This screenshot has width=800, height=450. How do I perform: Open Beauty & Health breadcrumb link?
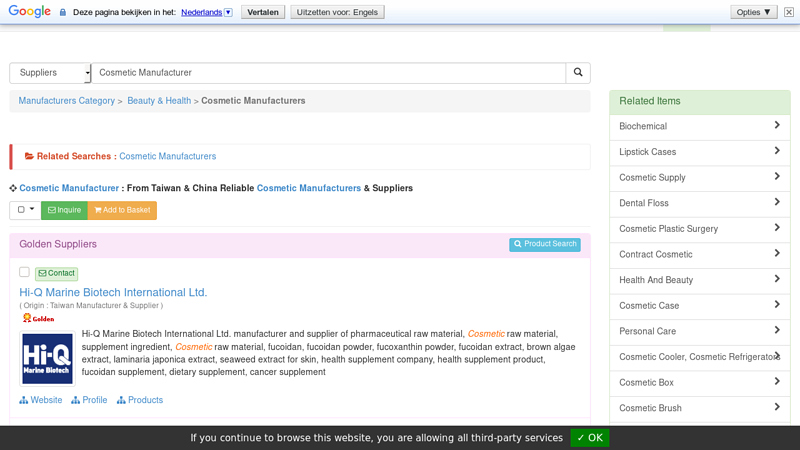click(x=159, y=101)
